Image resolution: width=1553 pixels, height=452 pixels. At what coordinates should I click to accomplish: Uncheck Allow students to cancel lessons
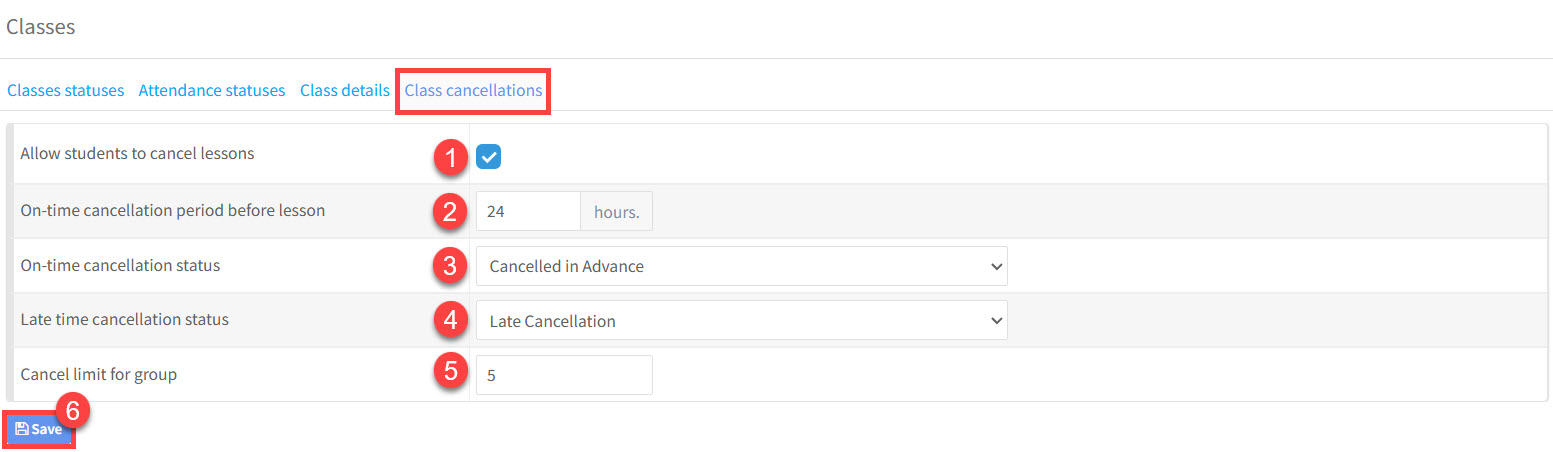489,157
